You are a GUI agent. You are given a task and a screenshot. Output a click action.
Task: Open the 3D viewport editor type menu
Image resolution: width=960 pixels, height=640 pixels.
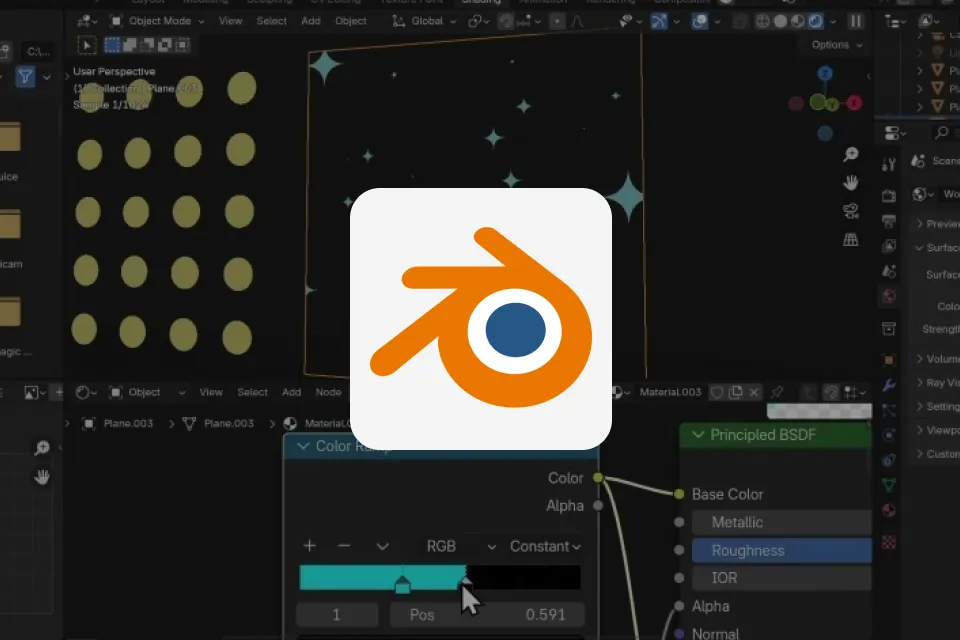87,21
